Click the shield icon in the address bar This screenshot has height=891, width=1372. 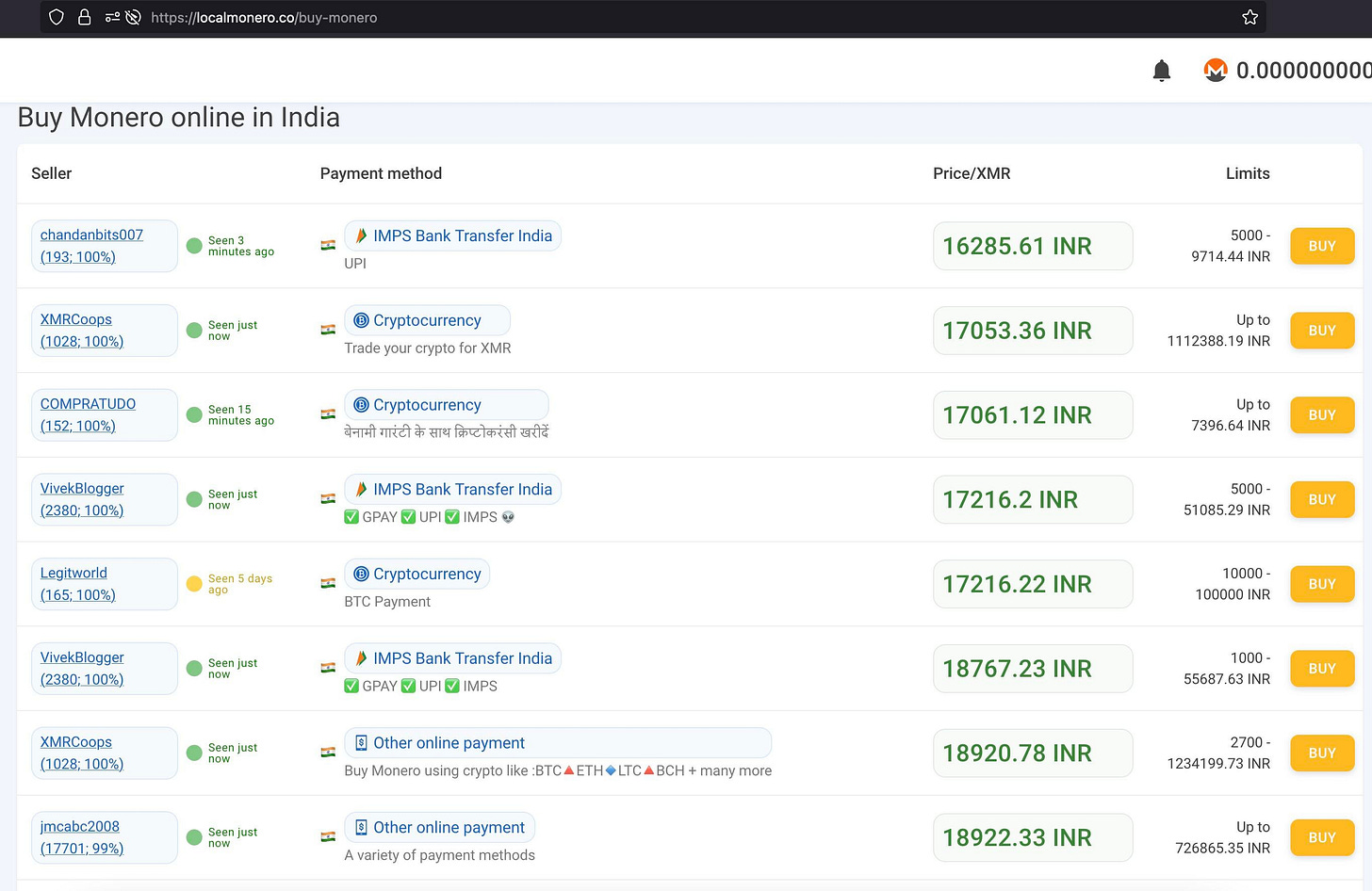57,17
